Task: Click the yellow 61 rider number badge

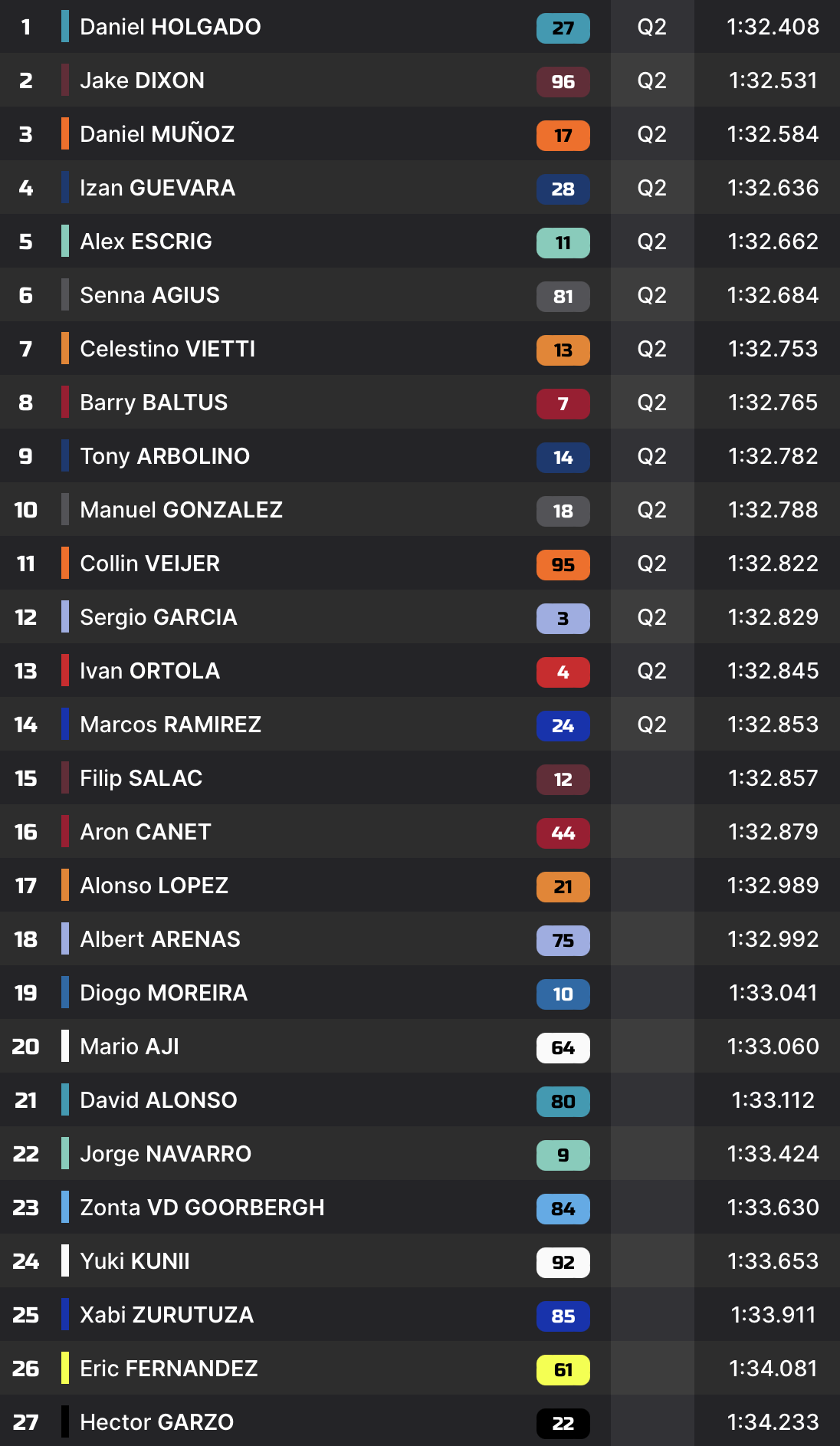Action: pos(563,1369)
